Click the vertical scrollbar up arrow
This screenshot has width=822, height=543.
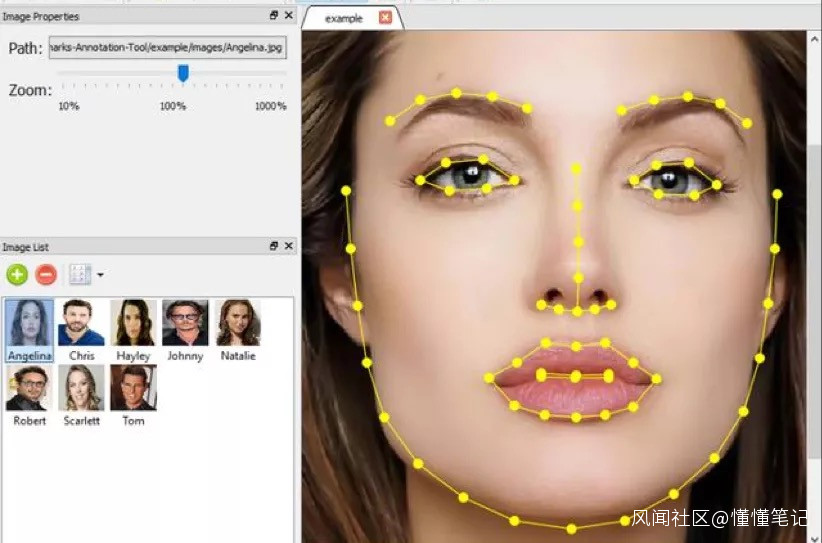(x=814, y=39)
